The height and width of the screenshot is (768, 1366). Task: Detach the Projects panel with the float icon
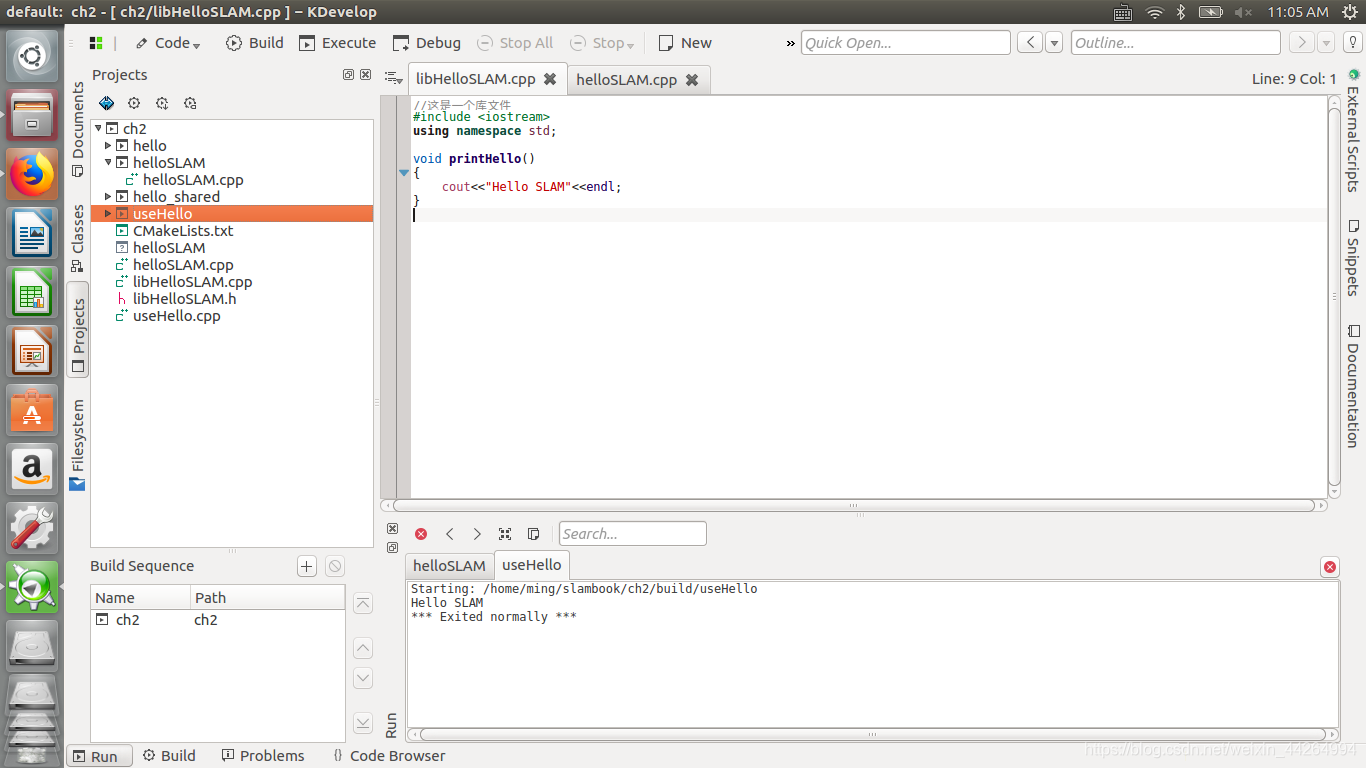[348, 75]
